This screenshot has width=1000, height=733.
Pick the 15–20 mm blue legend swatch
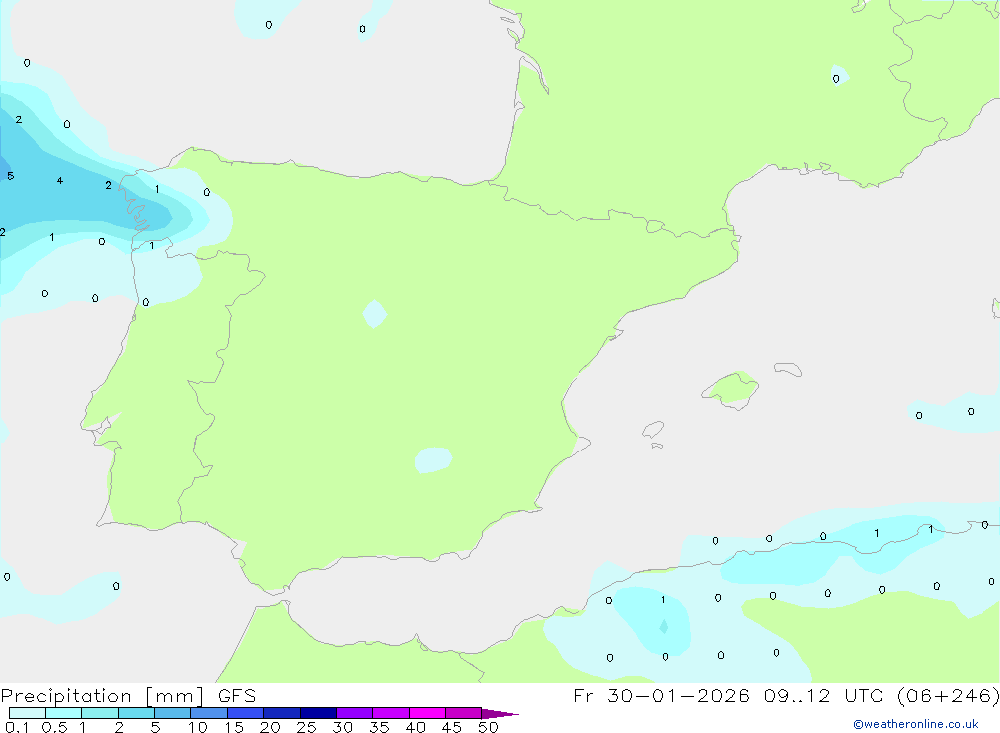pos(245,713)
